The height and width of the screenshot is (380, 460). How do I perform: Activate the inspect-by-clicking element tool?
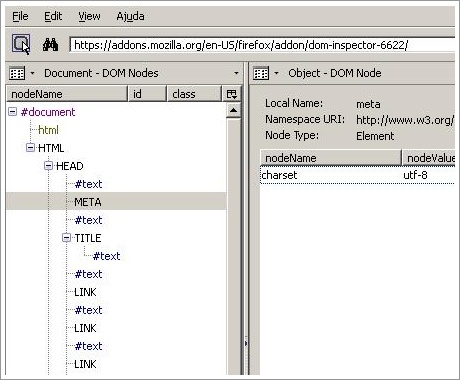pyautogui.click(x=21, y=44)
